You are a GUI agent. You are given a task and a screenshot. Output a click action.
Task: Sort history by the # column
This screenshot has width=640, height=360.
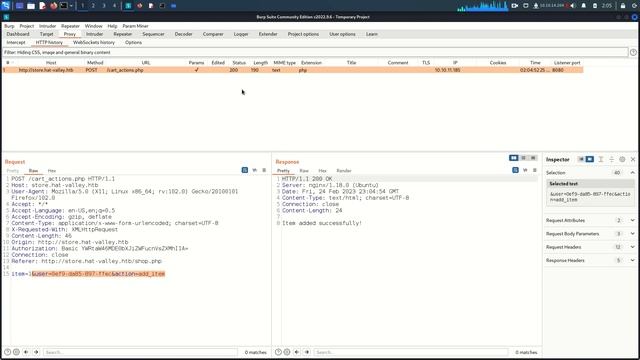[x=8, y=62]
